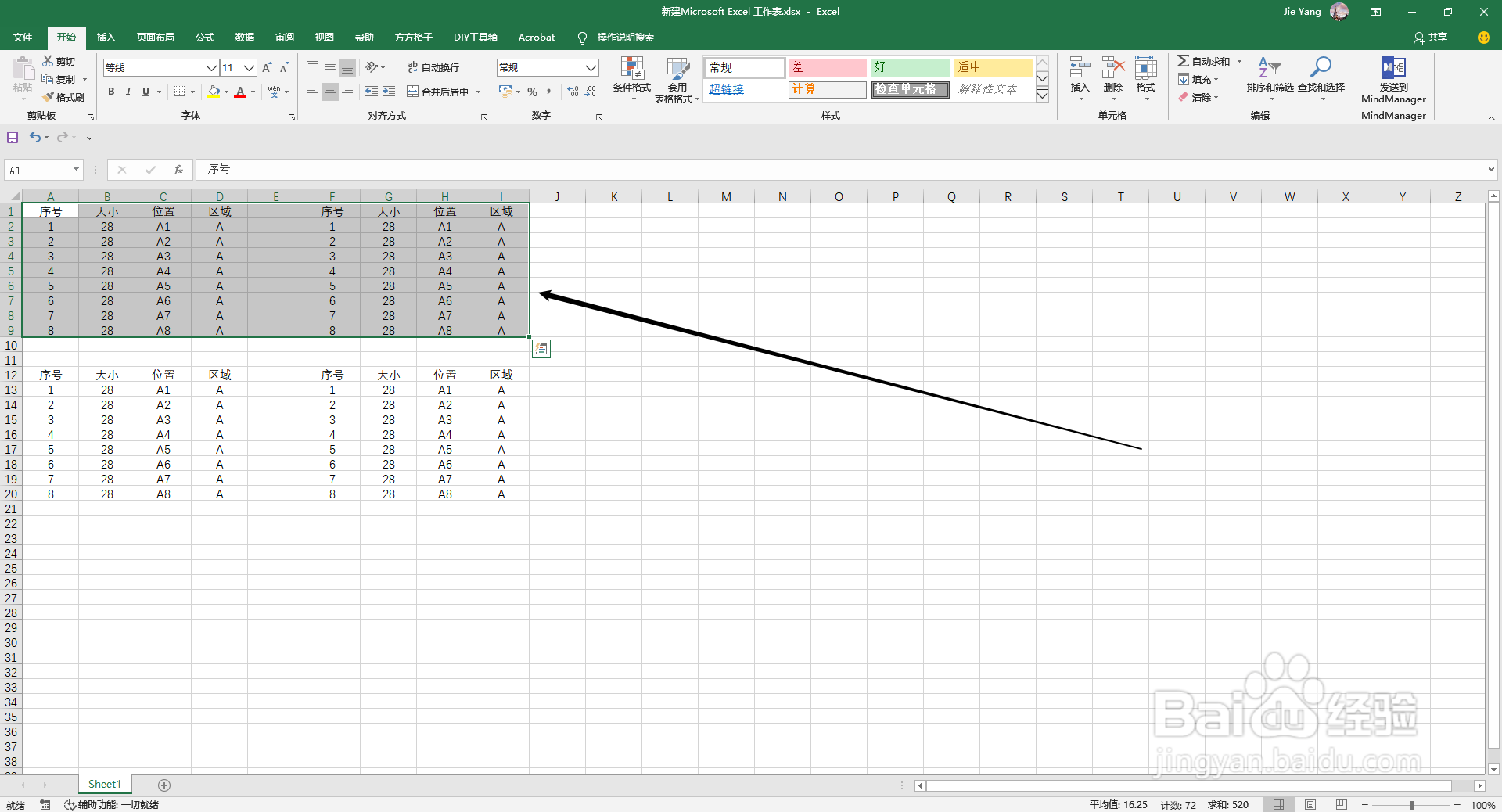Switch to Page Break Preview view
The width and height of the screenshot is (1502, 812).
[x=1342, y=805]
